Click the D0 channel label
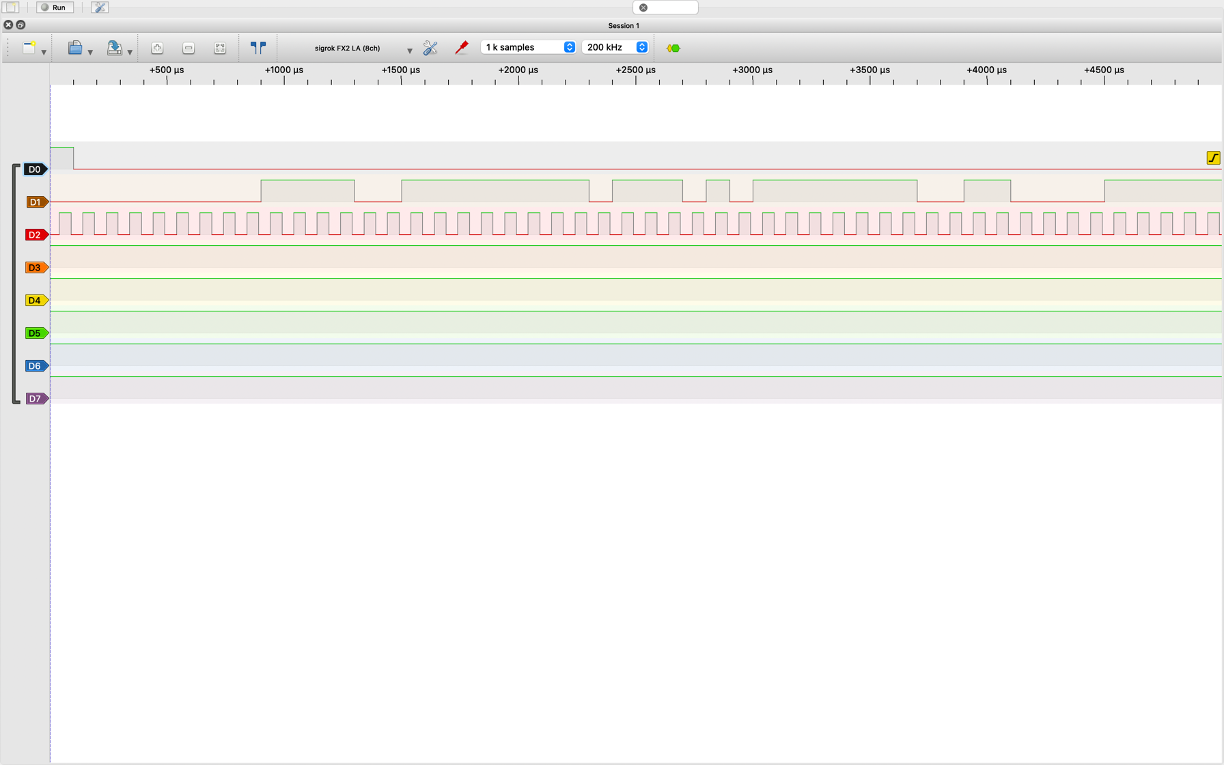The height and width of the screenshot is (766, 1224). [x=35, y=170]
